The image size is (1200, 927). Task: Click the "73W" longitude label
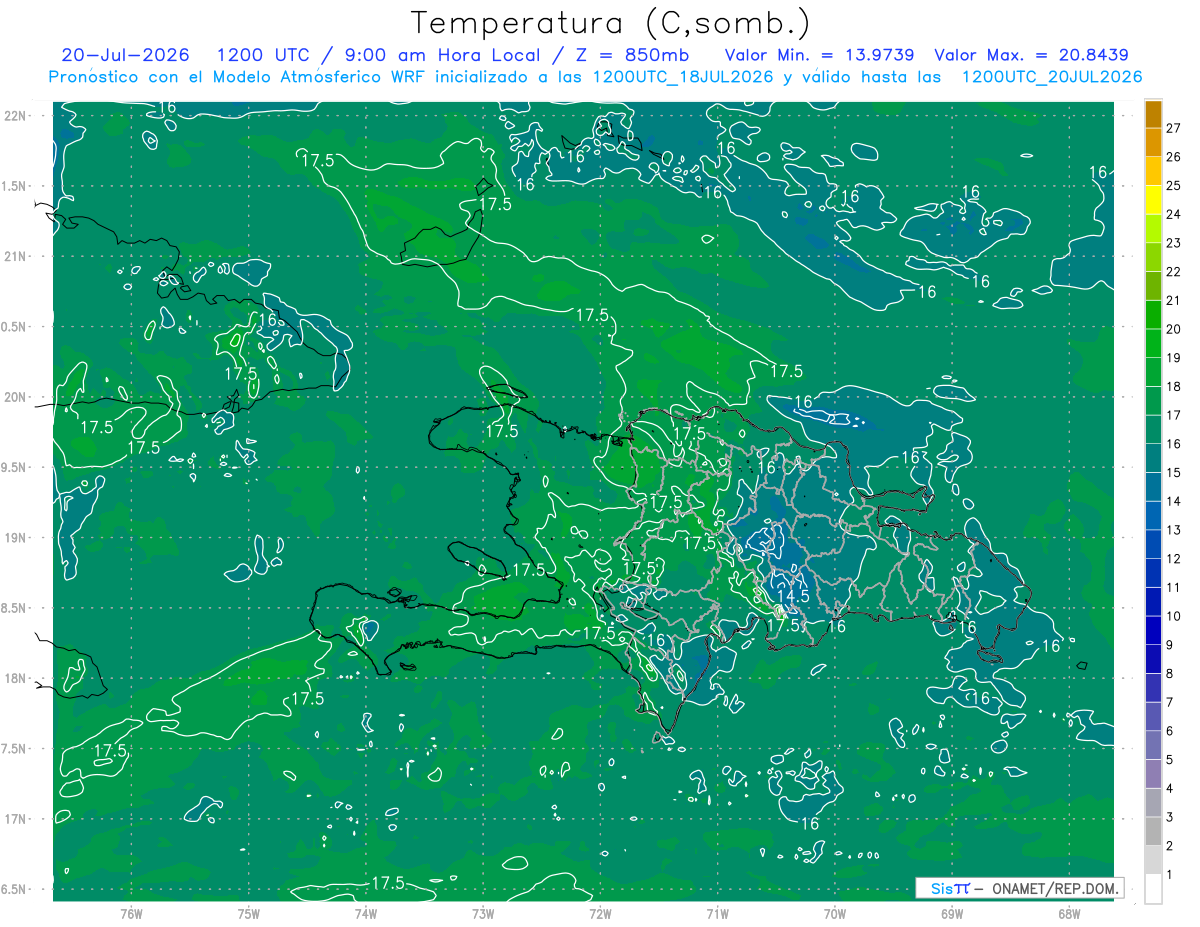(483, 914)
